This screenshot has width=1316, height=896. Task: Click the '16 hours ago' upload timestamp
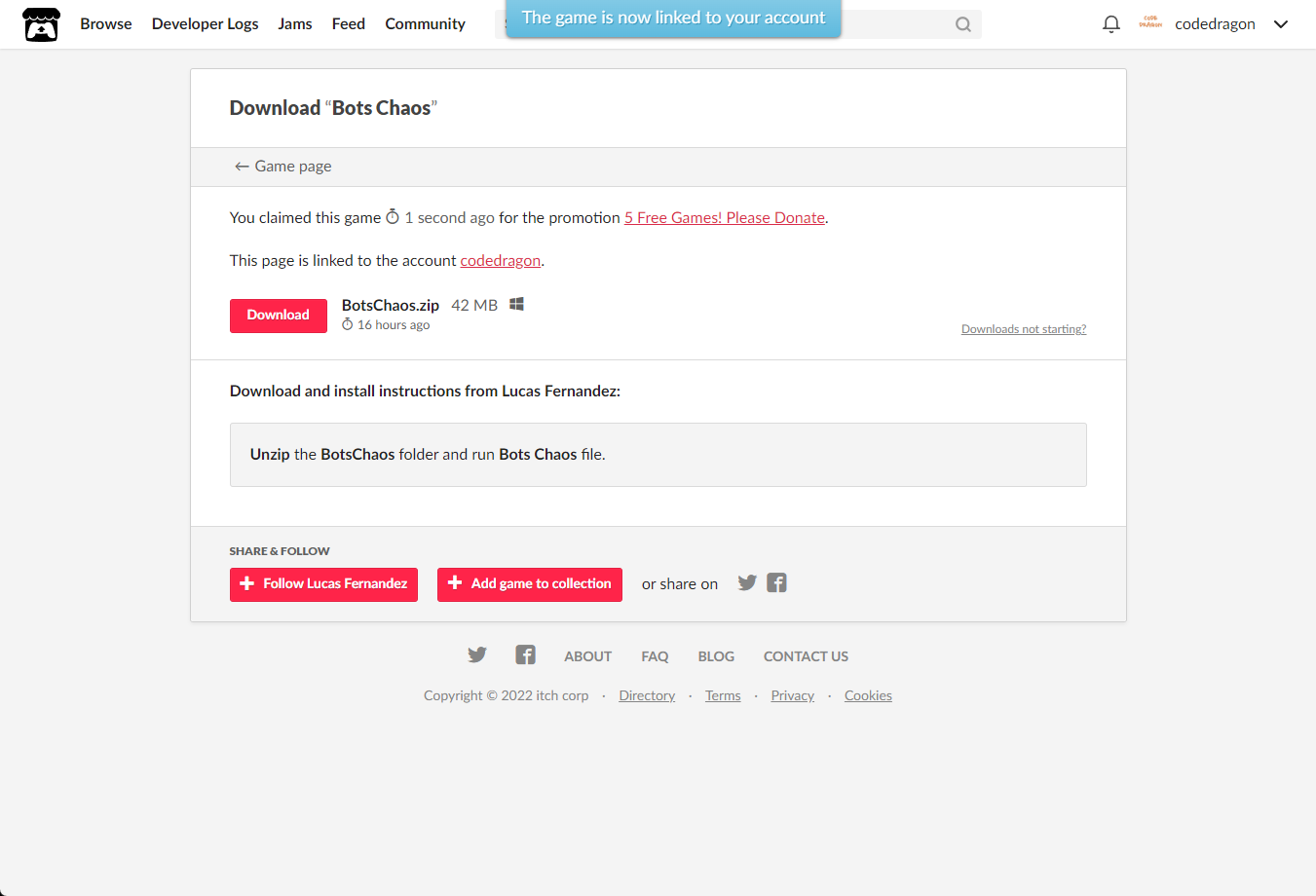pos(394,325)
